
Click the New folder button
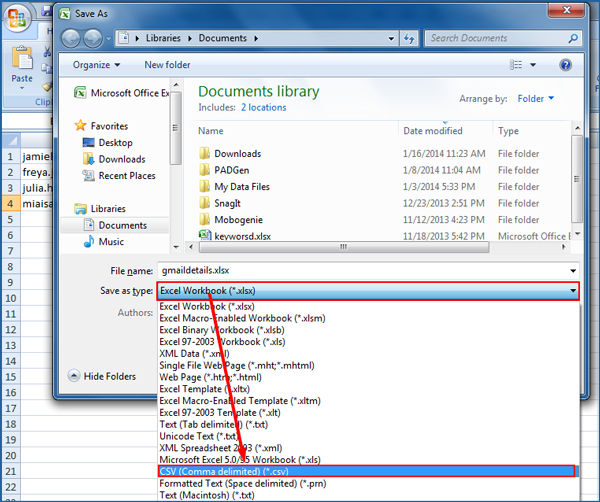[167, 65]
